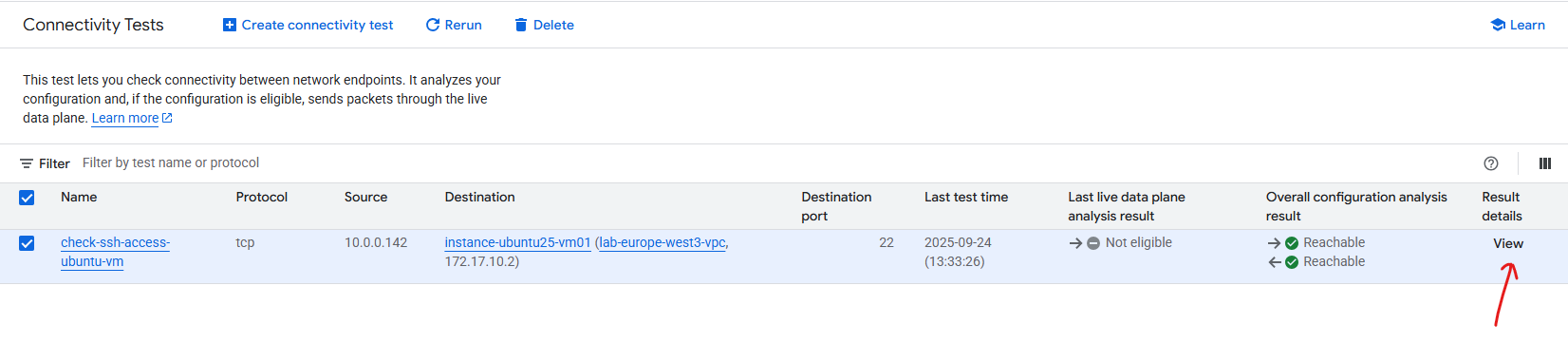The height and width of the screenshot is (362, 1568).
Task: Click the Name column header
Action: tap(79, 197)
